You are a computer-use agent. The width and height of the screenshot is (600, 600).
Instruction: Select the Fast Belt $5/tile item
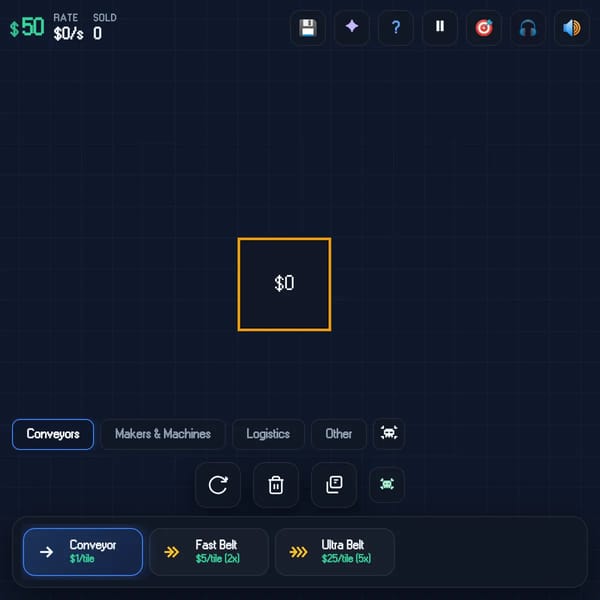pyautogui.click(x=209, y=551)
